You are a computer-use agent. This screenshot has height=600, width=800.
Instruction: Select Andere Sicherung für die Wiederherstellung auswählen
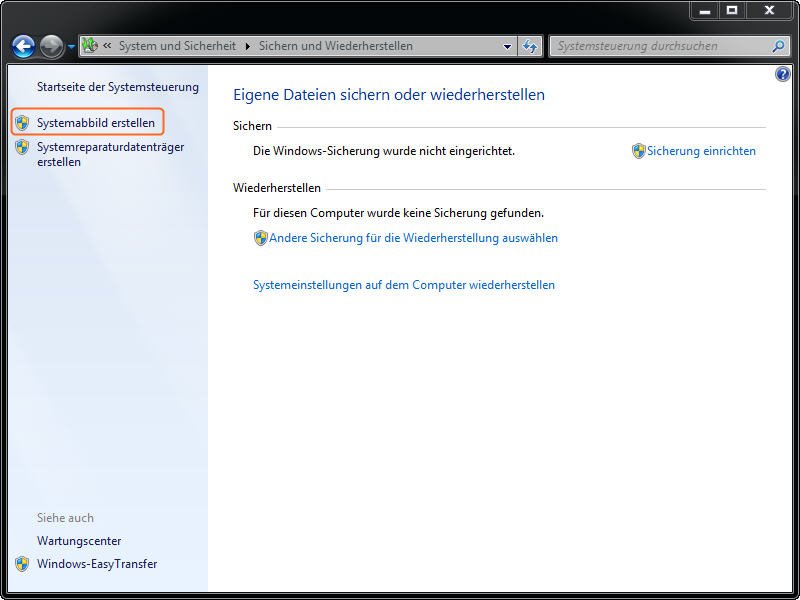click(x=413, y=238)
